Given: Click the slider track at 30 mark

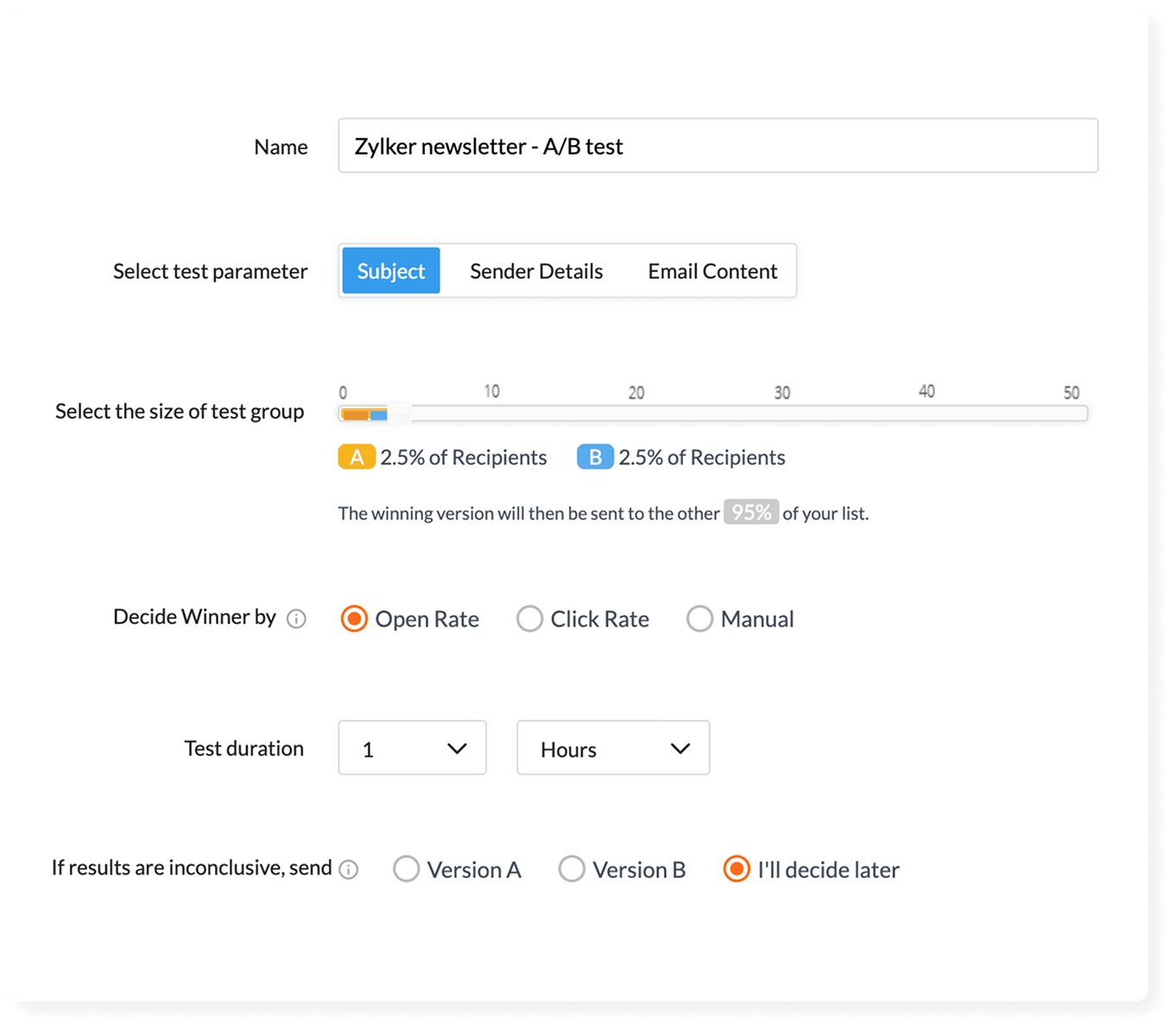Looking at the screenshot, I should pos(782,414).
